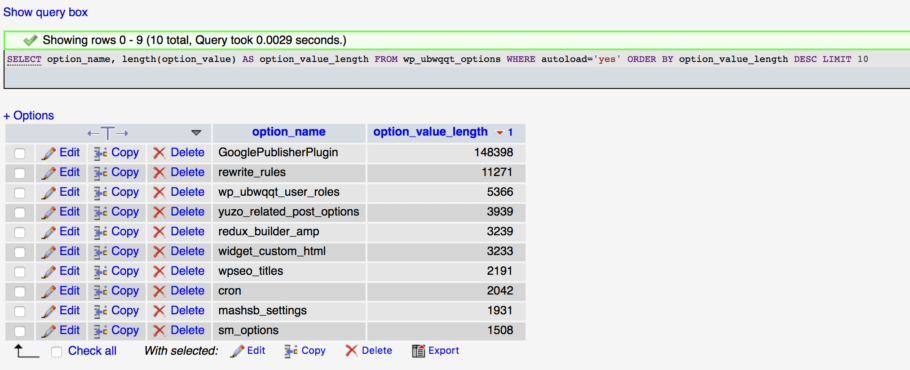Click the Delete X icon for wp_ubwqqt_user_roles
Viewport: 910px width, 370px height.
tap(159, 193)
